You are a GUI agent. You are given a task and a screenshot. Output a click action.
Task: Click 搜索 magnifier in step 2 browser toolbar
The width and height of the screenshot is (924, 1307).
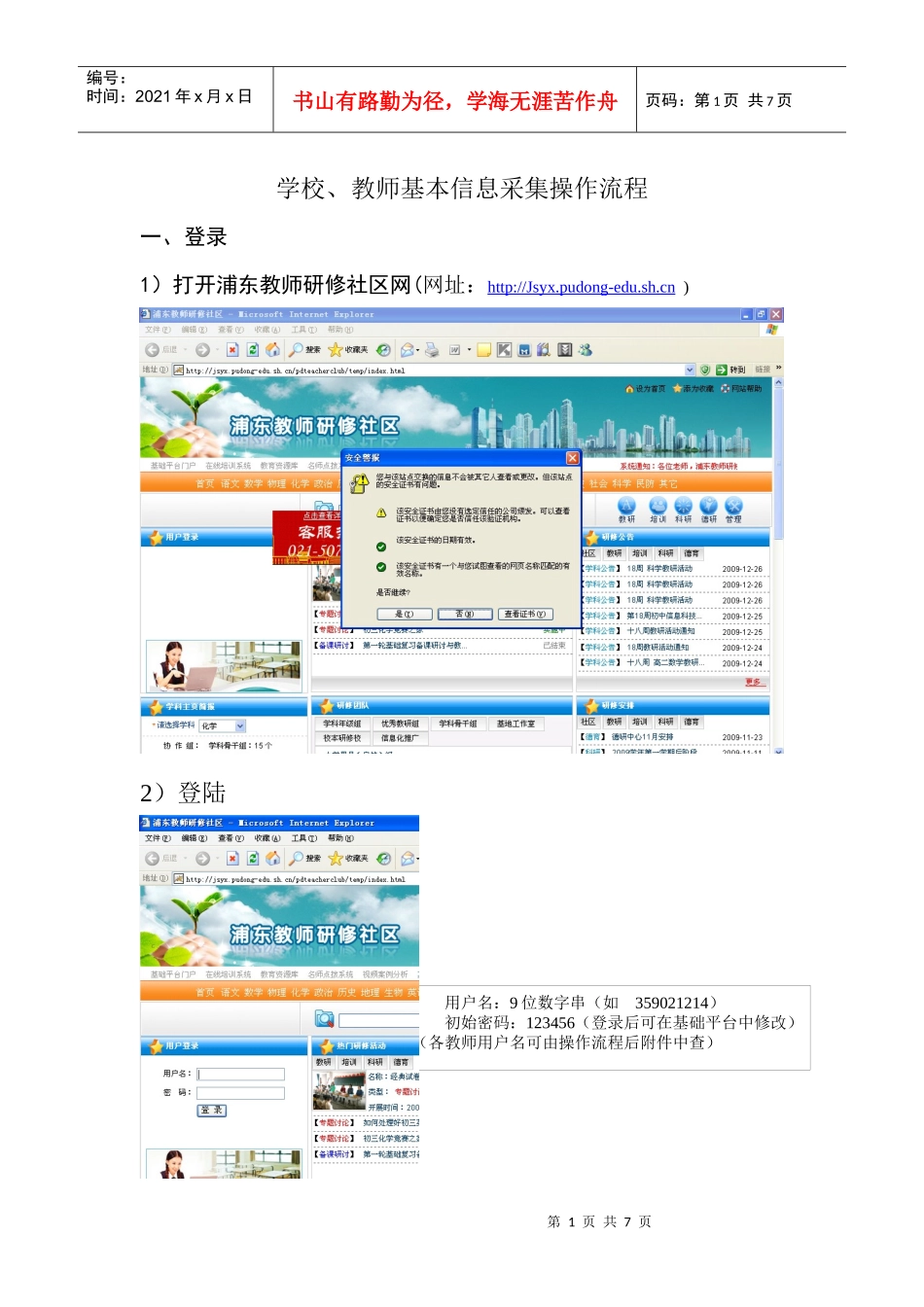pyautogui.click(x=296, y=859)
